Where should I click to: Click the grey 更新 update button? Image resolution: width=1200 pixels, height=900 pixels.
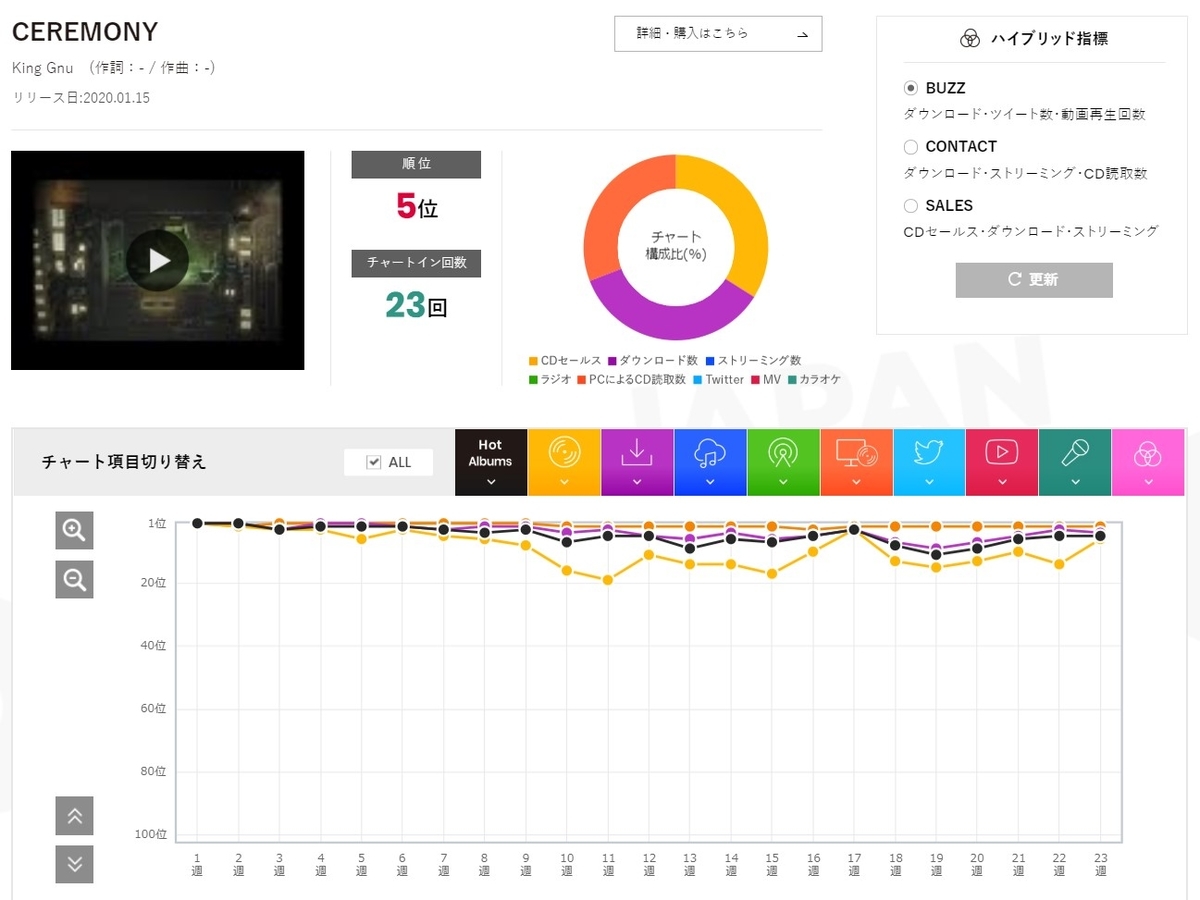[x=1034, y=280]
